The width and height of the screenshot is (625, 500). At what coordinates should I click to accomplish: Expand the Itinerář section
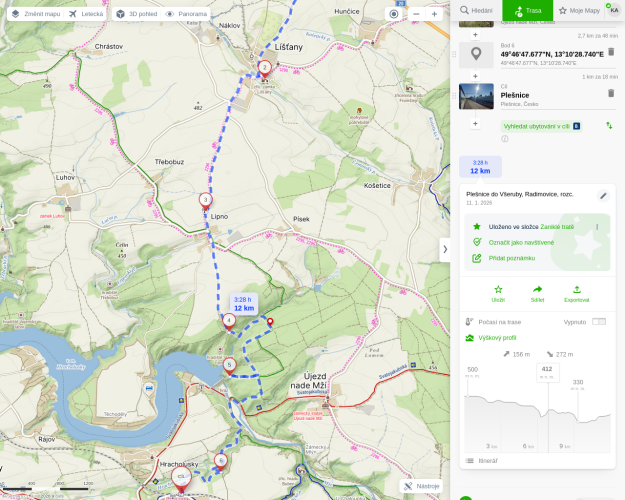[488, 460]
